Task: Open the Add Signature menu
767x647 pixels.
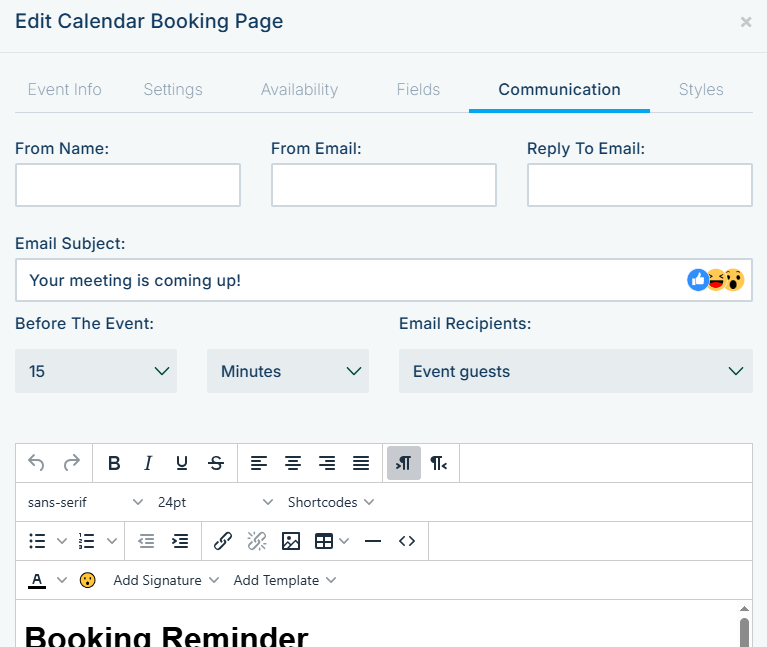Action: pyautogui.click(x=166, y=580)
